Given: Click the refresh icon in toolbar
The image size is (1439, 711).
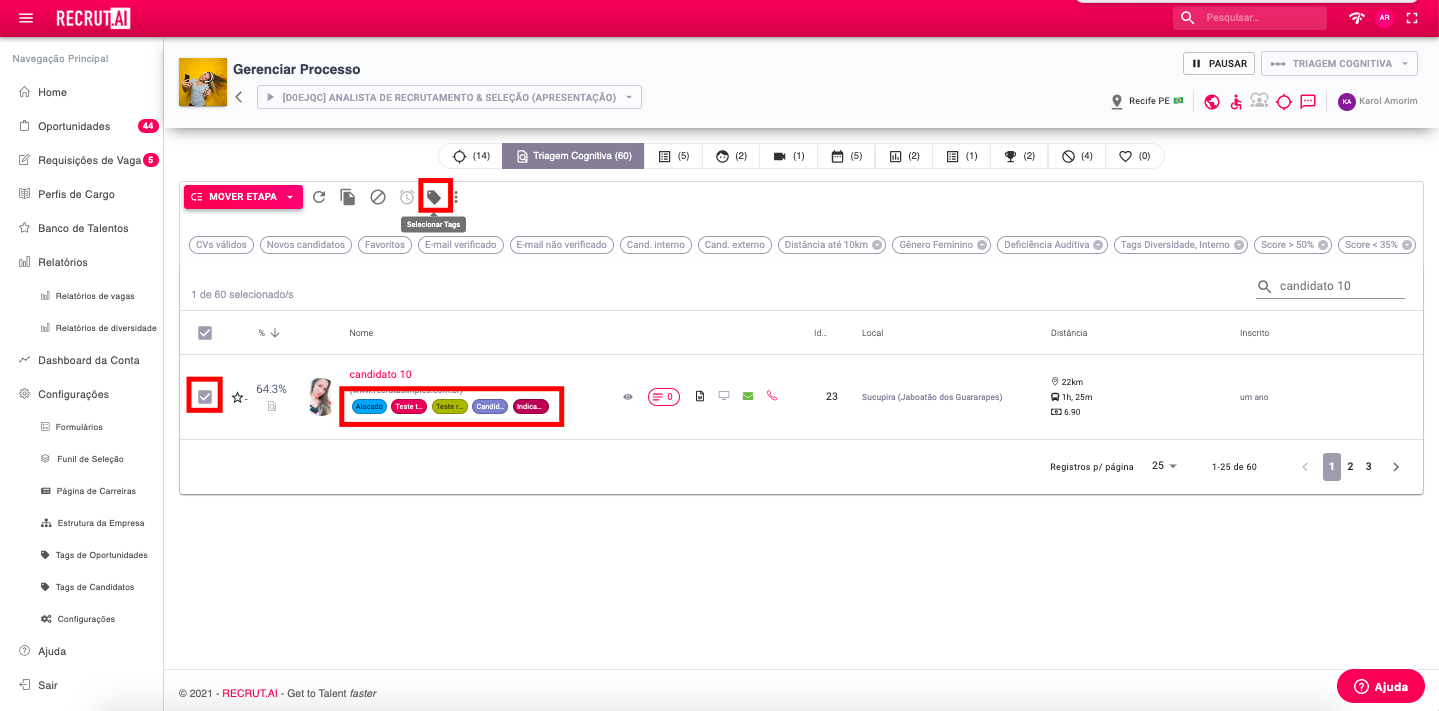Looking at the screenshot, I should pyautogui.click(x=319, y=197).
